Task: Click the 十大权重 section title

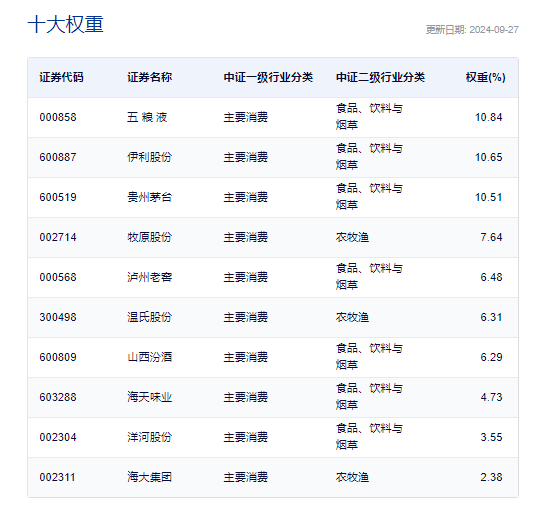Action: (65, 25)
